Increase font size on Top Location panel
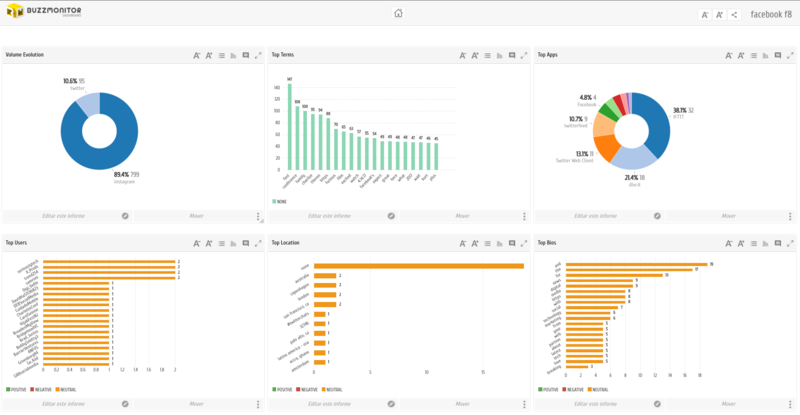This screenshot has height=415, width=800. 475,243
